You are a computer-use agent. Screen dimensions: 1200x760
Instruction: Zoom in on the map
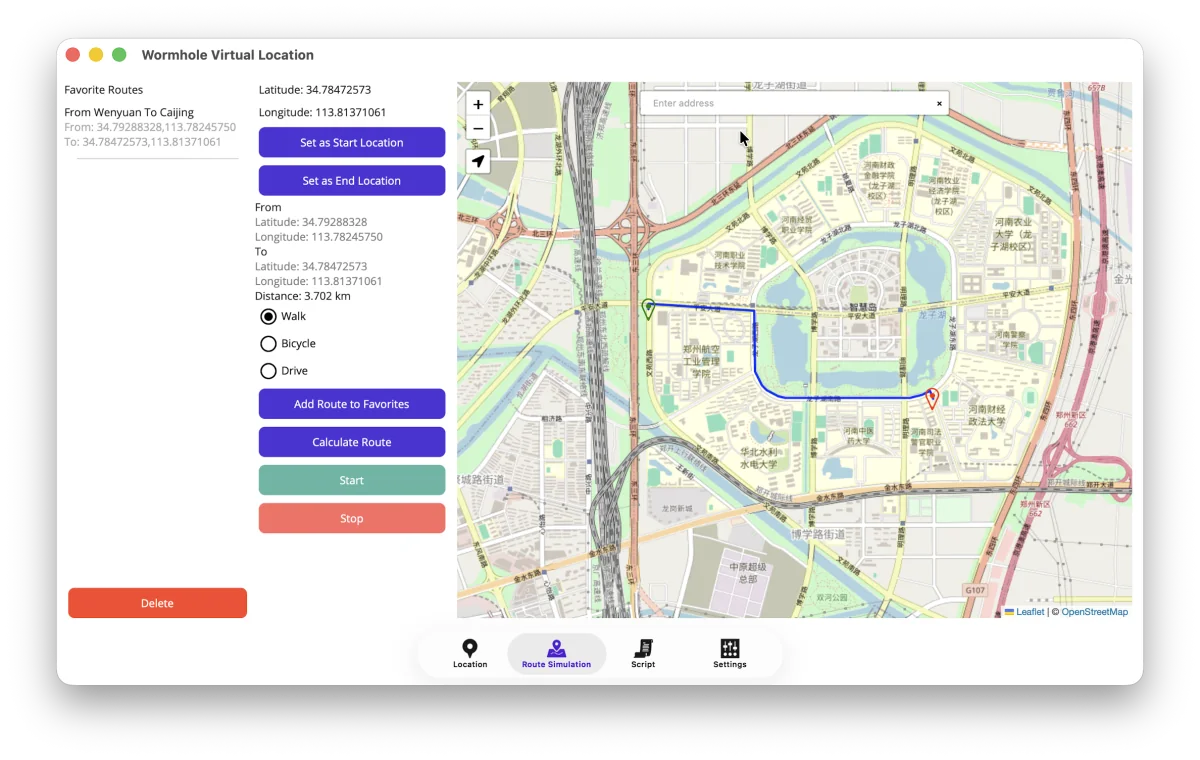tap(478, 104)
